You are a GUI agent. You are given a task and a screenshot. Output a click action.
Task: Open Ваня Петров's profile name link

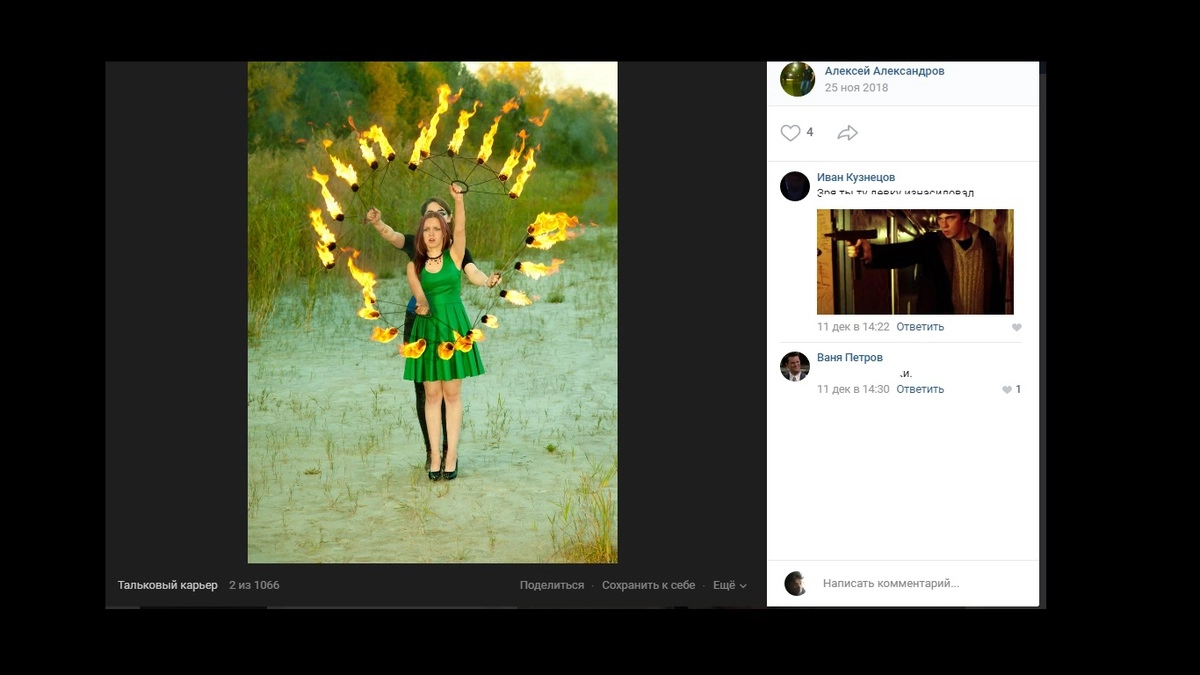tap(850, 357)
